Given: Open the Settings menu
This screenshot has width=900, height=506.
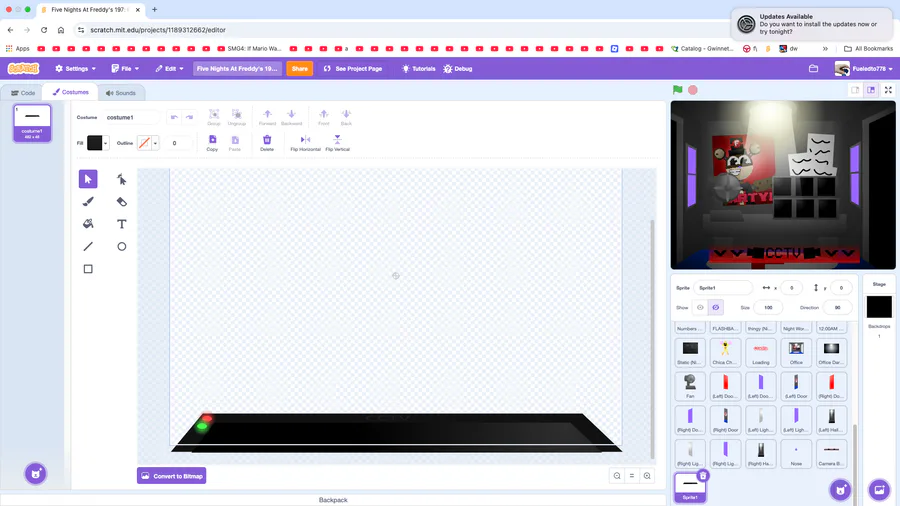Looking at the screenshot, I should [x=75, y=68].
